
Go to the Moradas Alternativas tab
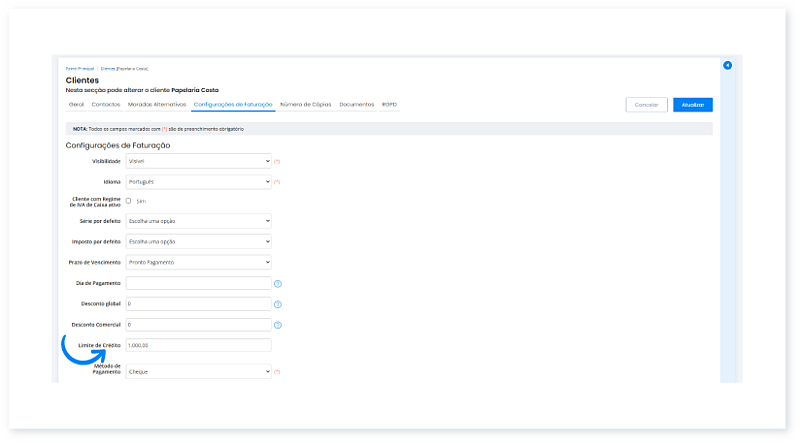(x=157, y=104)
